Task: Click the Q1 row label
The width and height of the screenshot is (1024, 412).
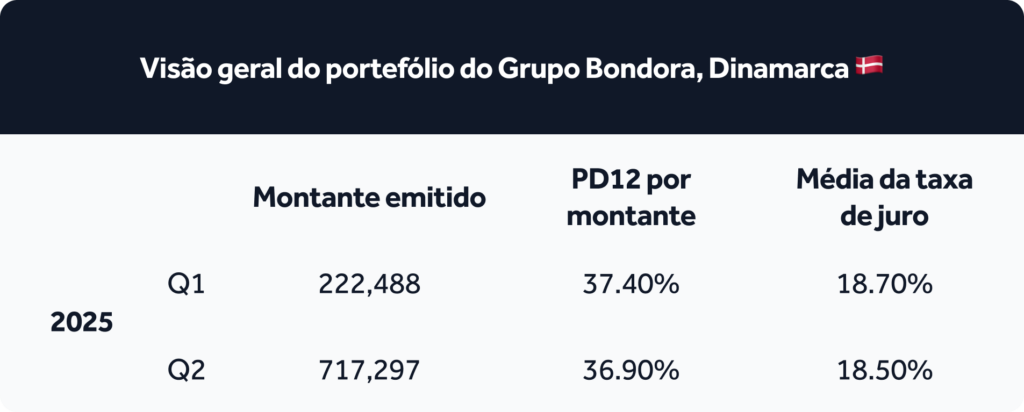Action: point(187,285)
